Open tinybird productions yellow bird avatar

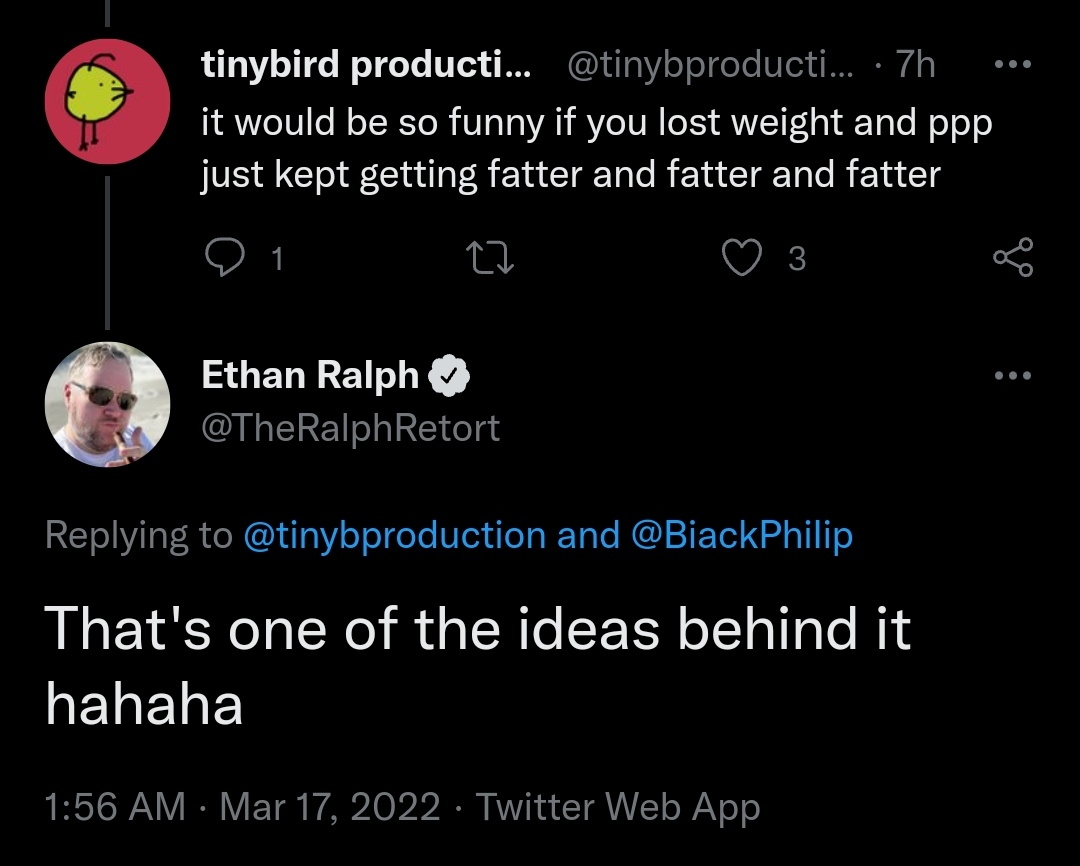point(107,101)
